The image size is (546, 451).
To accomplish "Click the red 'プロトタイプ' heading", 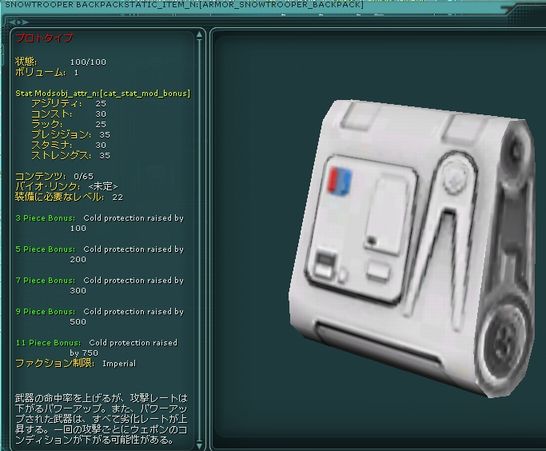I will click(x=44, y=38).
